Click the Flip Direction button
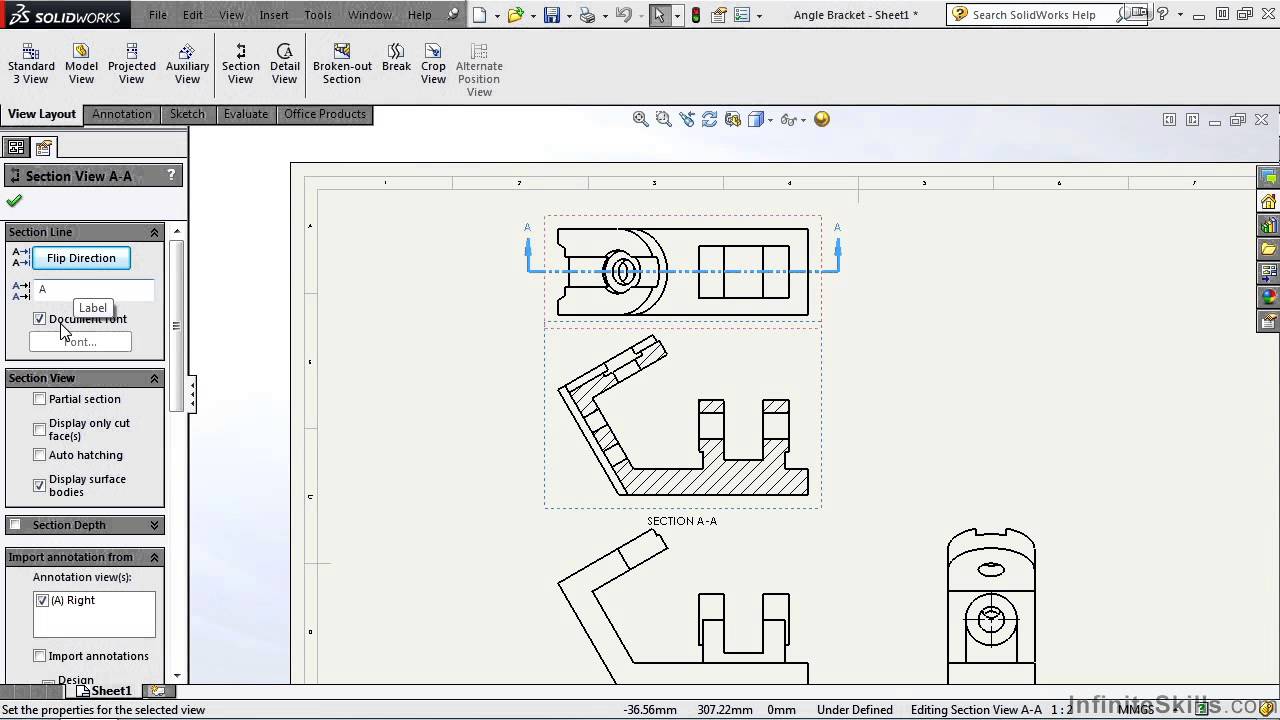The width and height of the screenshot is (1280, 720). coord(81,258)
